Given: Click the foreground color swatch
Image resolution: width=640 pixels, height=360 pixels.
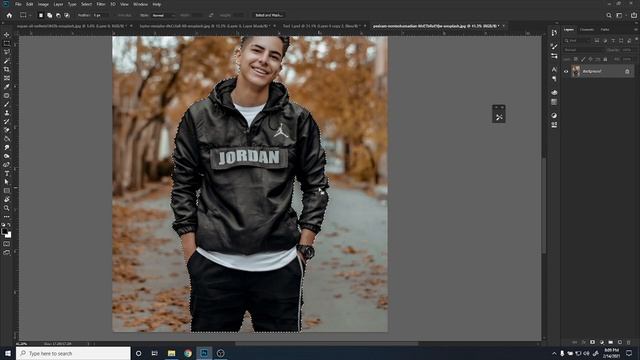Looking at the screenshot, I should point(4,231).
